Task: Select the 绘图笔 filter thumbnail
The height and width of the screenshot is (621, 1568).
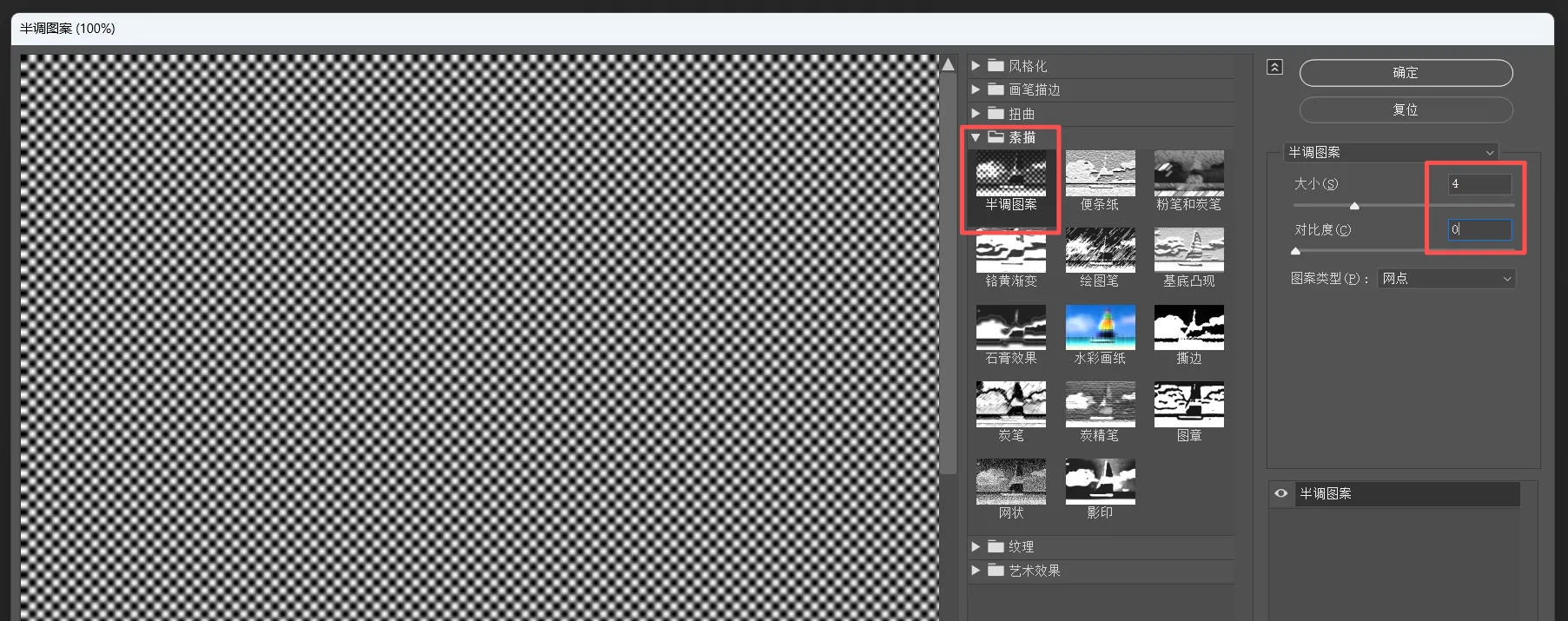Action: tap(1100, 250)
